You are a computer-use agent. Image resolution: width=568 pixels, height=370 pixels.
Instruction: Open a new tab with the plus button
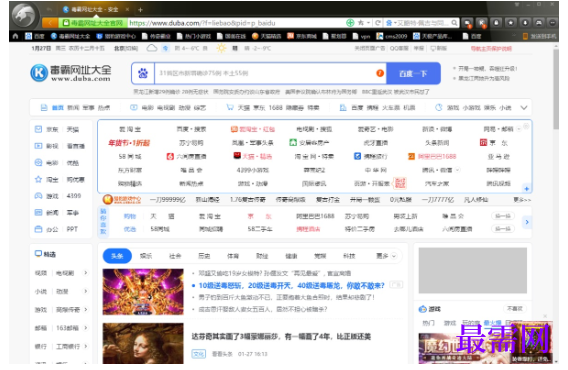140,9
